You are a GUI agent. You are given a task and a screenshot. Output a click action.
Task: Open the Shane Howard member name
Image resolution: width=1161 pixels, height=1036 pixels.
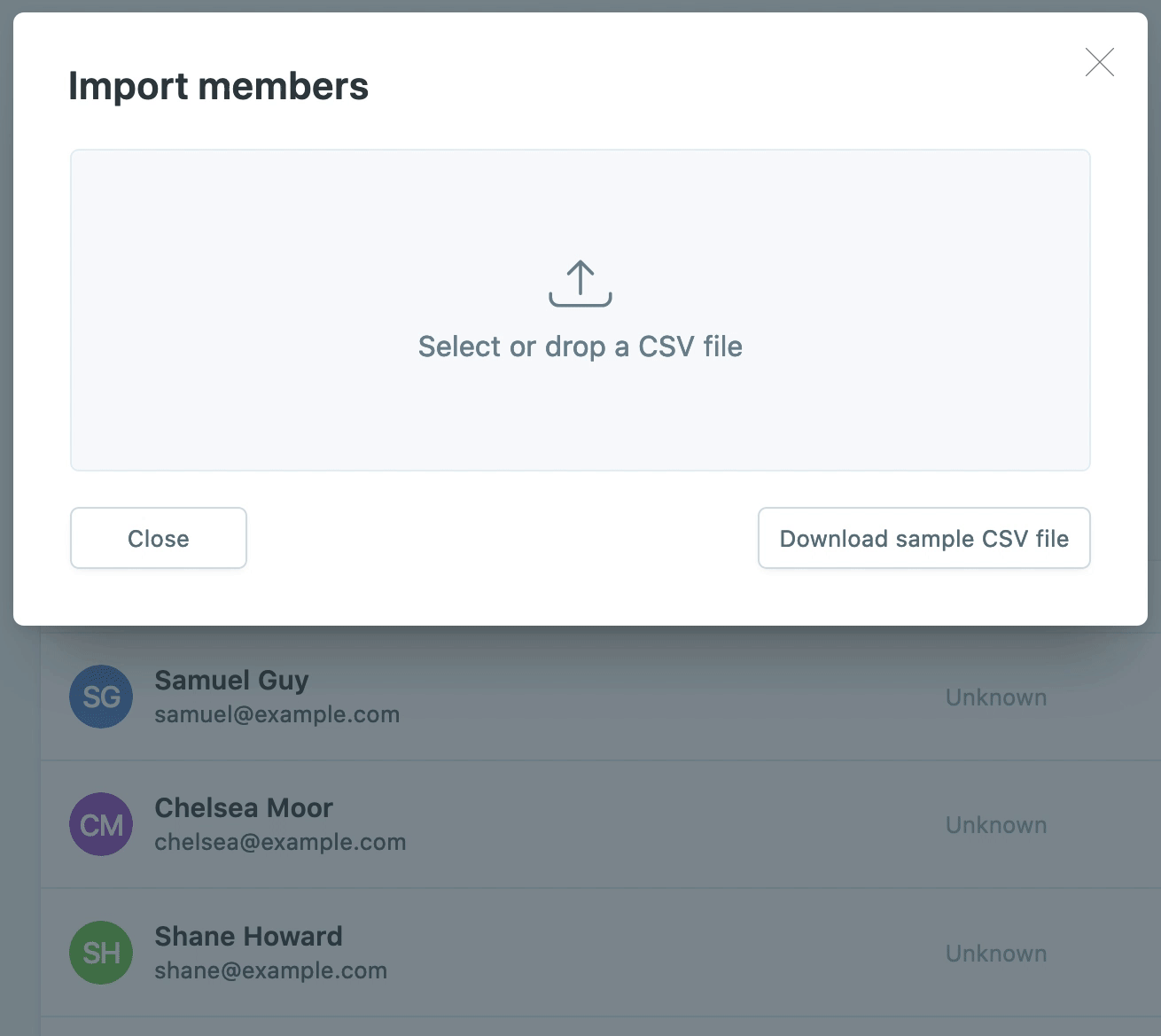click(x=248, y=936)
